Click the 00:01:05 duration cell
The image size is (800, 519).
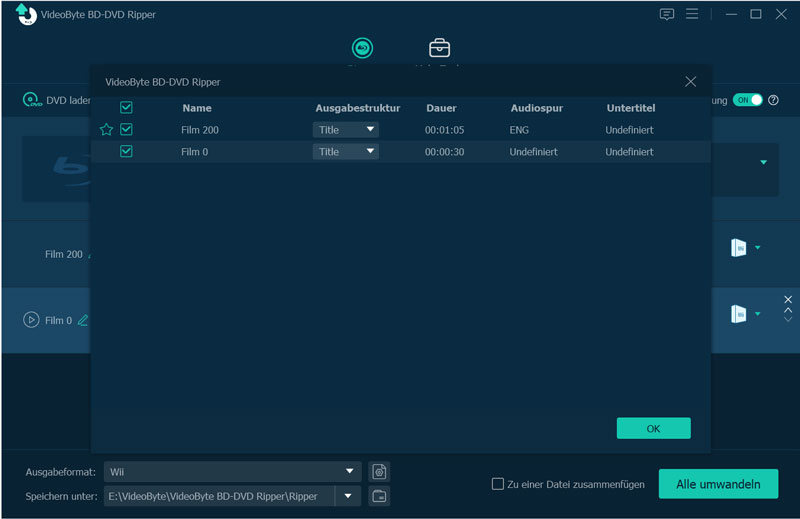pos(444,130)
